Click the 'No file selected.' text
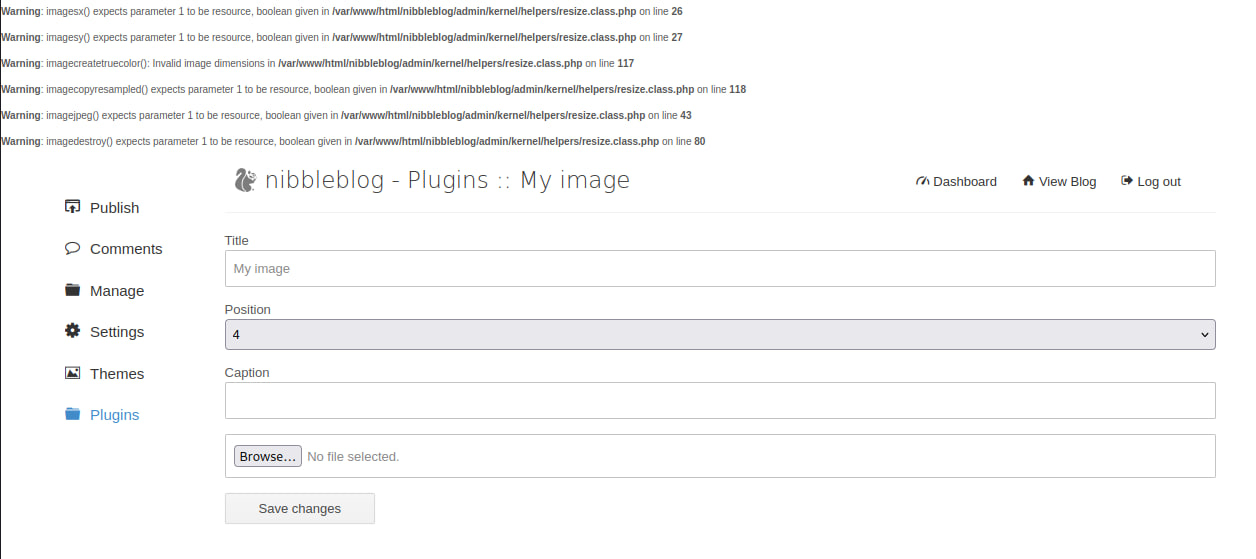1256x559 pixels. pos(353,457)
